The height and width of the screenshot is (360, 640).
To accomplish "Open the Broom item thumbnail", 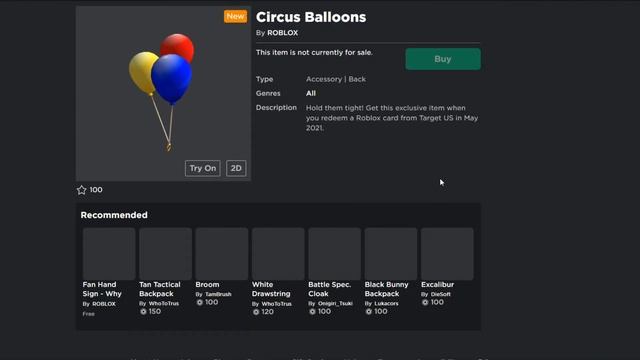I will tap(222, 254).
